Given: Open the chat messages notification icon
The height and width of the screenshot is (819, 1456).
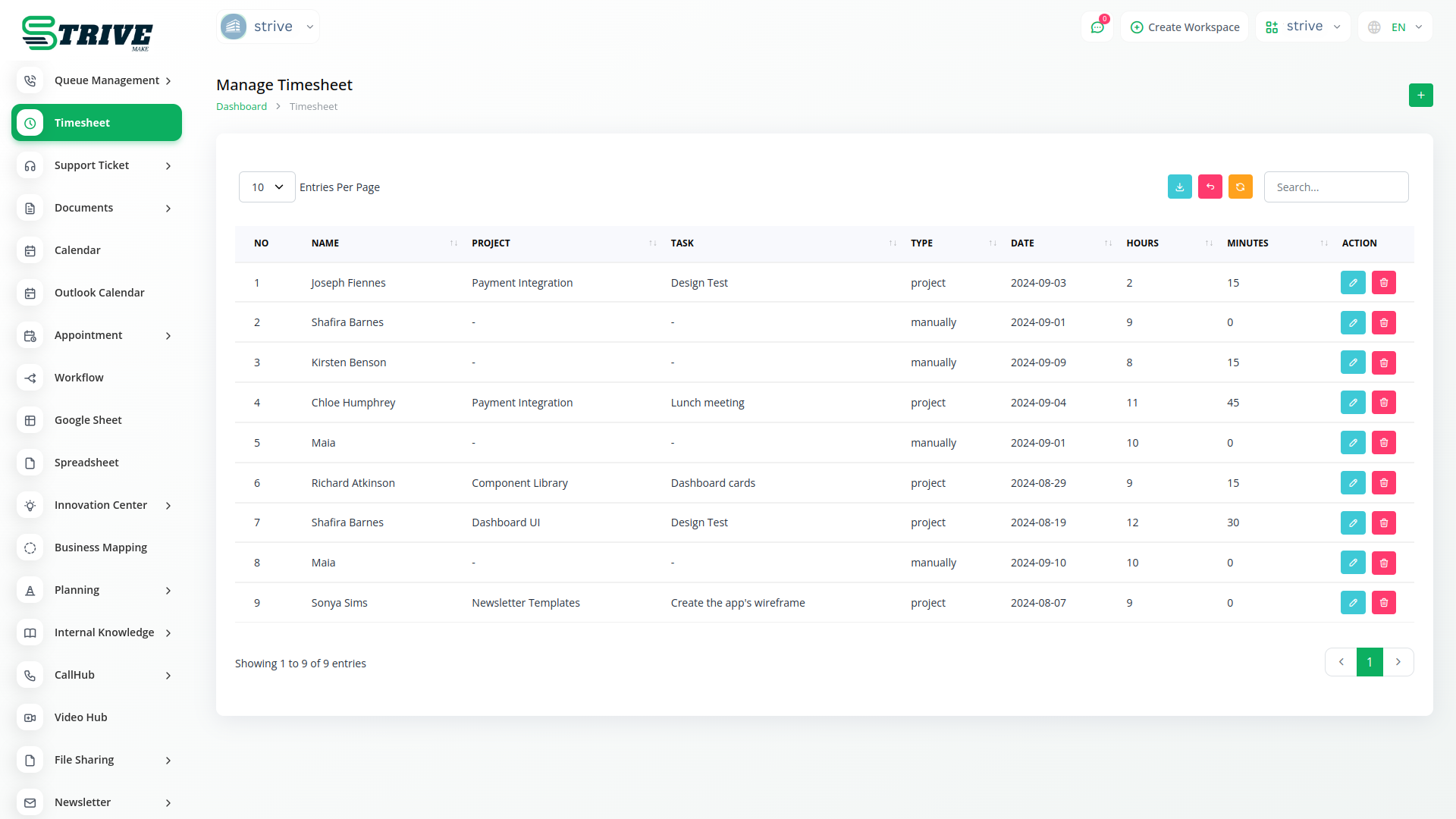Looking at the screenshot, I should [x=1097, y=27].
